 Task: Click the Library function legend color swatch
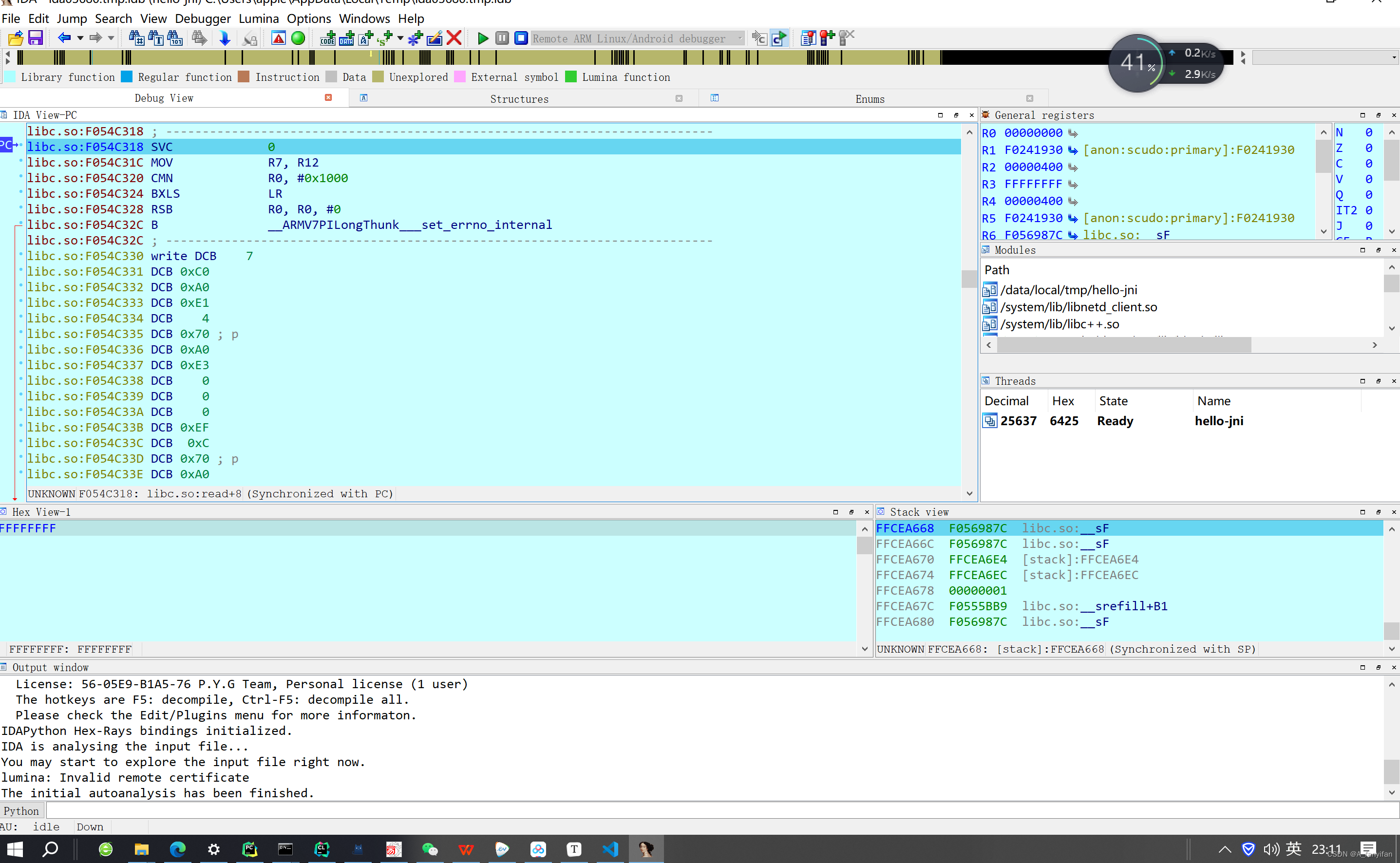pyautogui.click(x=10, y=76)
